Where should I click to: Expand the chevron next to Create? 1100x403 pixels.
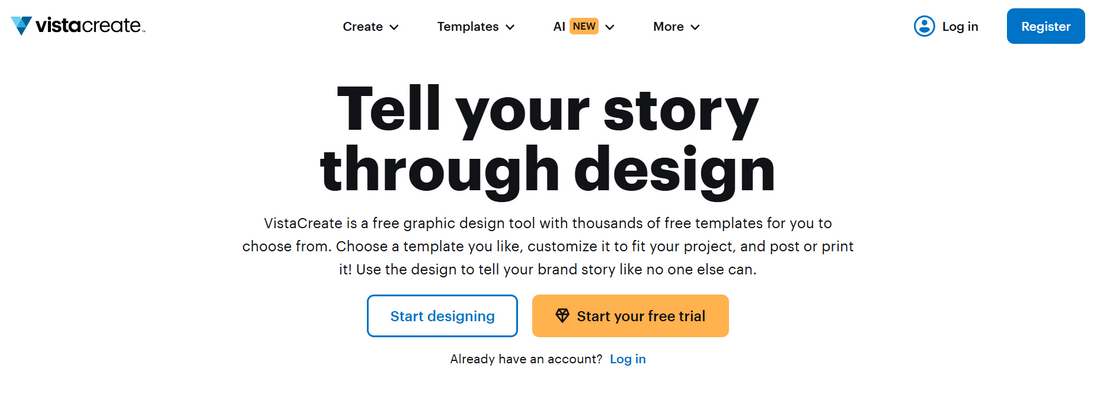tap(394, 27)
